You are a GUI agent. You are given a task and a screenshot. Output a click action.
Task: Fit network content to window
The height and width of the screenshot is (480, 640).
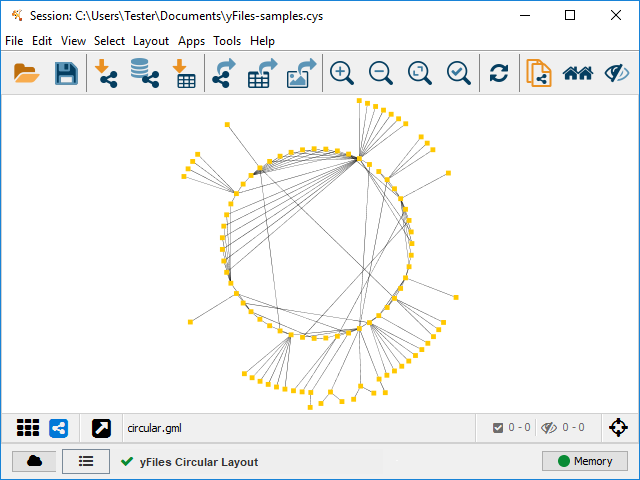point(420,73)
